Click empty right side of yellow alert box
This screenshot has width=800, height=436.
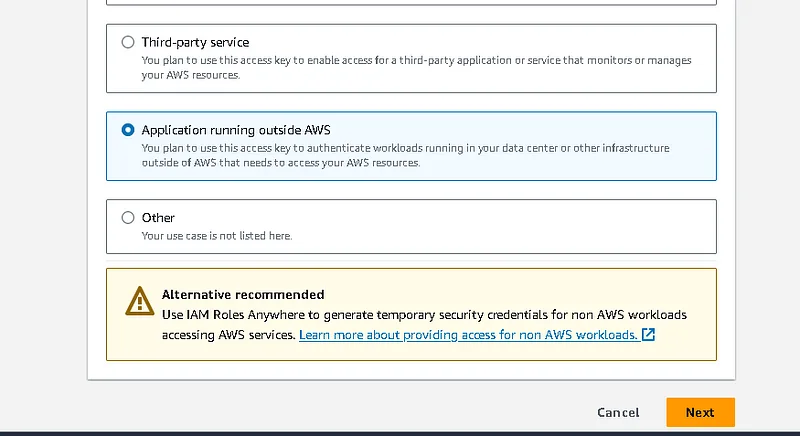tap(688, 300)
